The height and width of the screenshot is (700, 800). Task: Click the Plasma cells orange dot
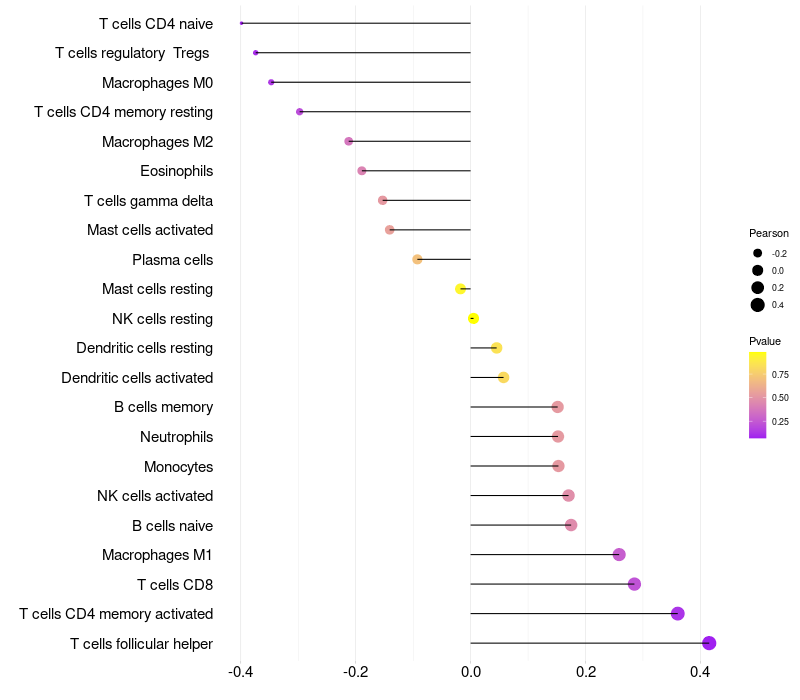click(417, 259)
